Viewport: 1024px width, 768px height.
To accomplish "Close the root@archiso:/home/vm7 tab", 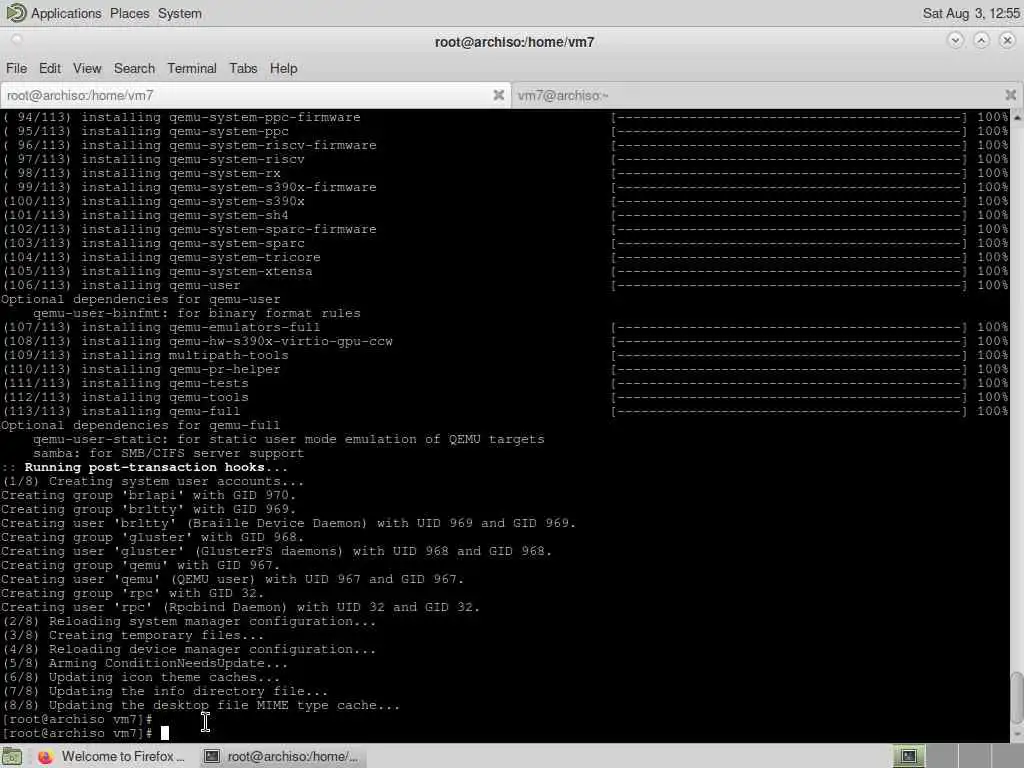I will tap(498, 95).
